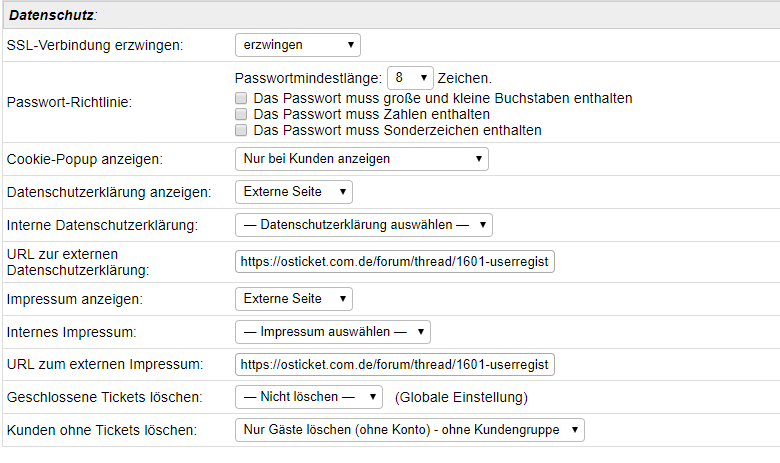
Task: Open the 'Impressum auswählen' dropdown
Action: pos(332,331)
